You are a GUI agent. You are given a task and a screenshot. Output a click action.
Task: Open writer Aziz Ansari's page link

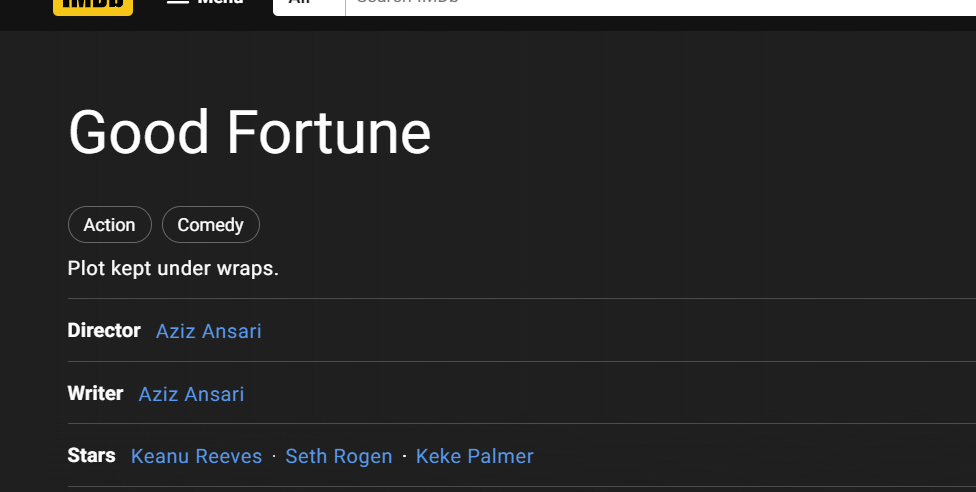coord(191,394)
